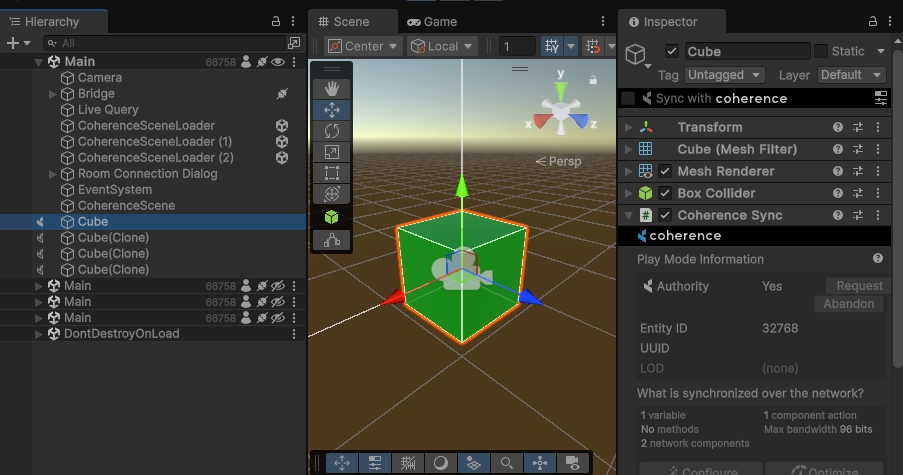Select the Rotate tool

pos(331,131)
